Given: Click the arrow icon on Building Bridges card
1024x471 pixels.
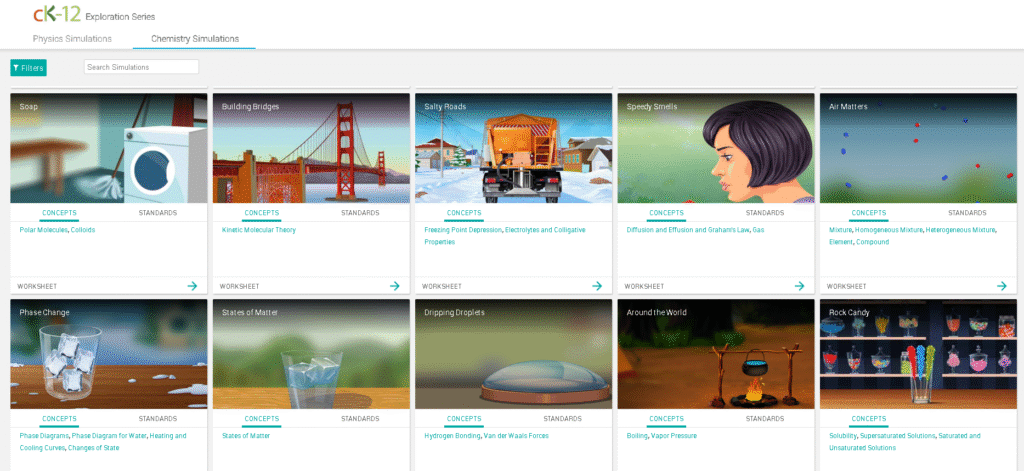Looking at the screenshot, I should (x=395, y=286).
